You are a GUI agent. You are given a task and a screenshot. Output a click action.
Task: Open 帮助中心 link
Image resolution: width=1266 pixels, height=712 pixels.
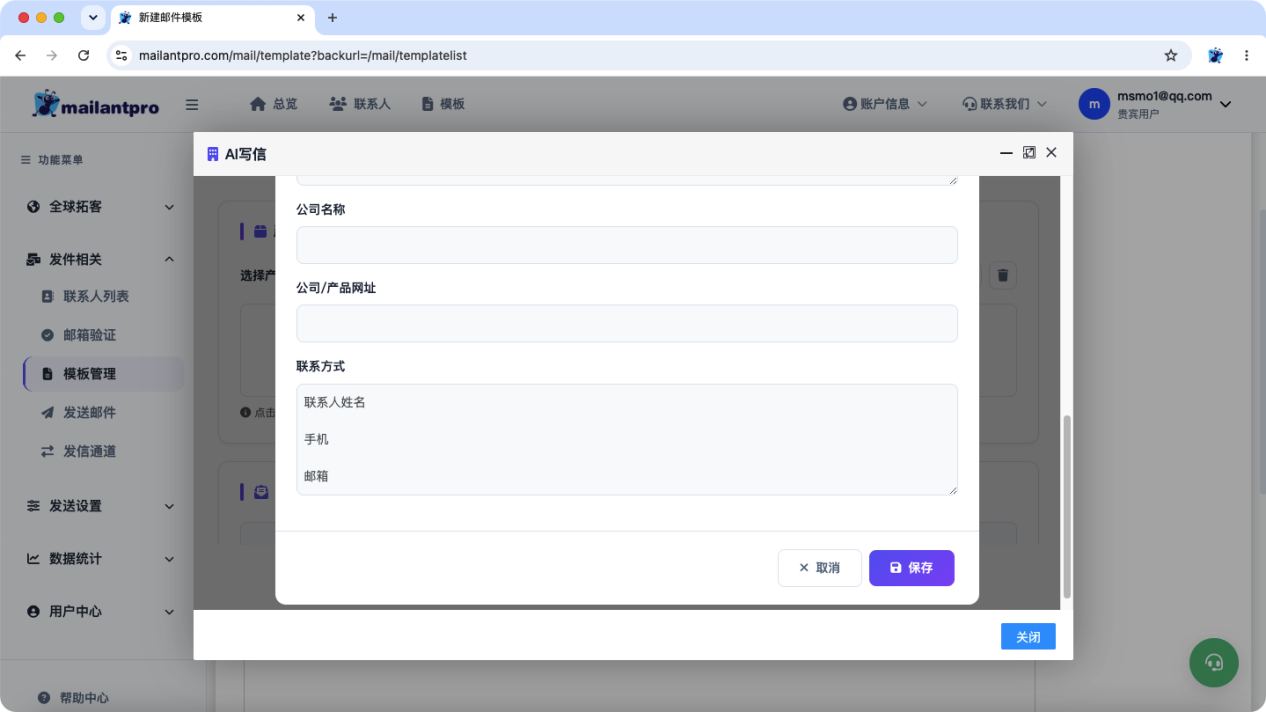73,698
